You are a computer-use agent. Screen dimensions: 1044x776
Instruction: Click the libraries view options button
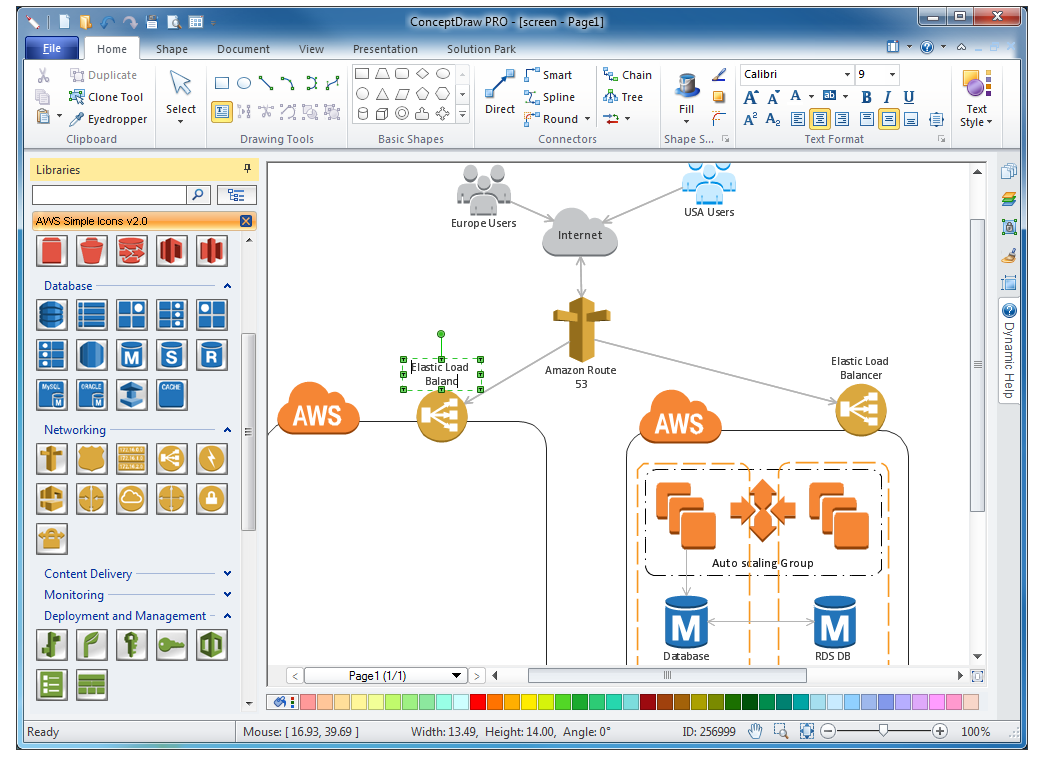(236, 195)
